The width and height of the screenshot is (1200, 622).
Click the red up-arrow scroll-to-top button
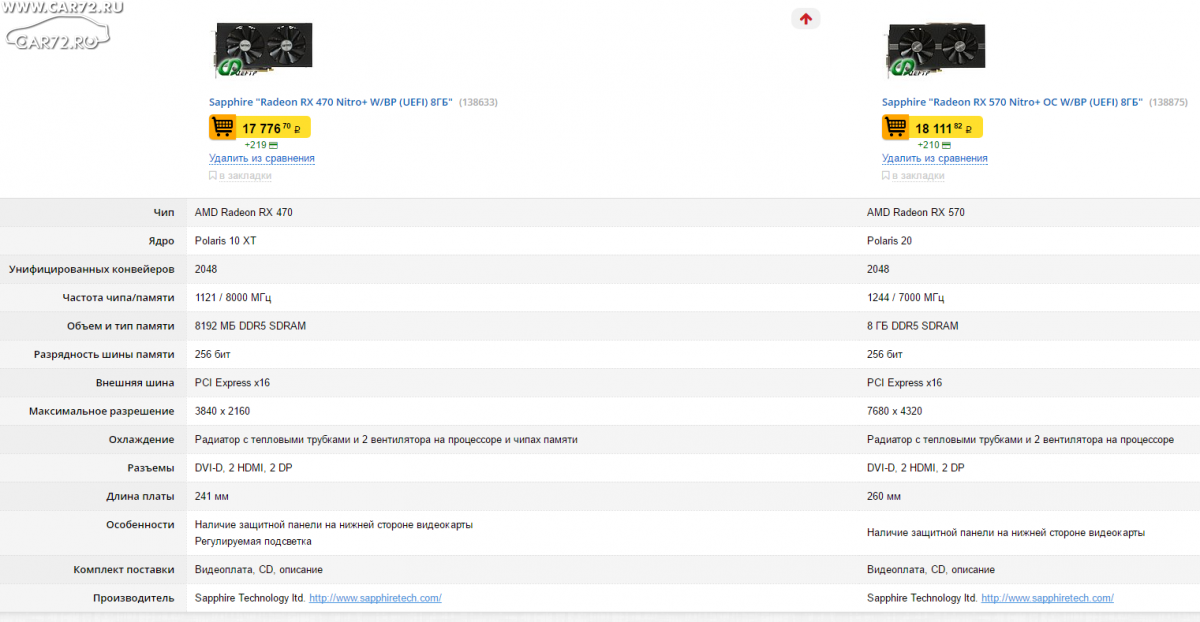click(x=805, y=18)
